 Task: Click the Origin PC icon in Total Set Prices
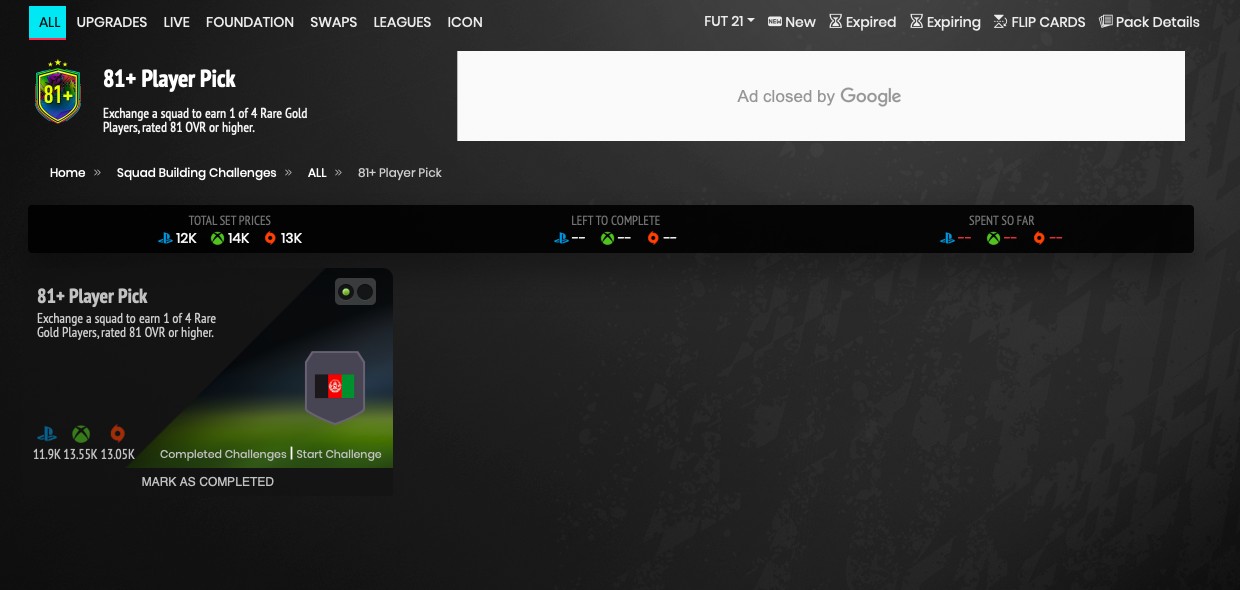[x=270, y=238]
